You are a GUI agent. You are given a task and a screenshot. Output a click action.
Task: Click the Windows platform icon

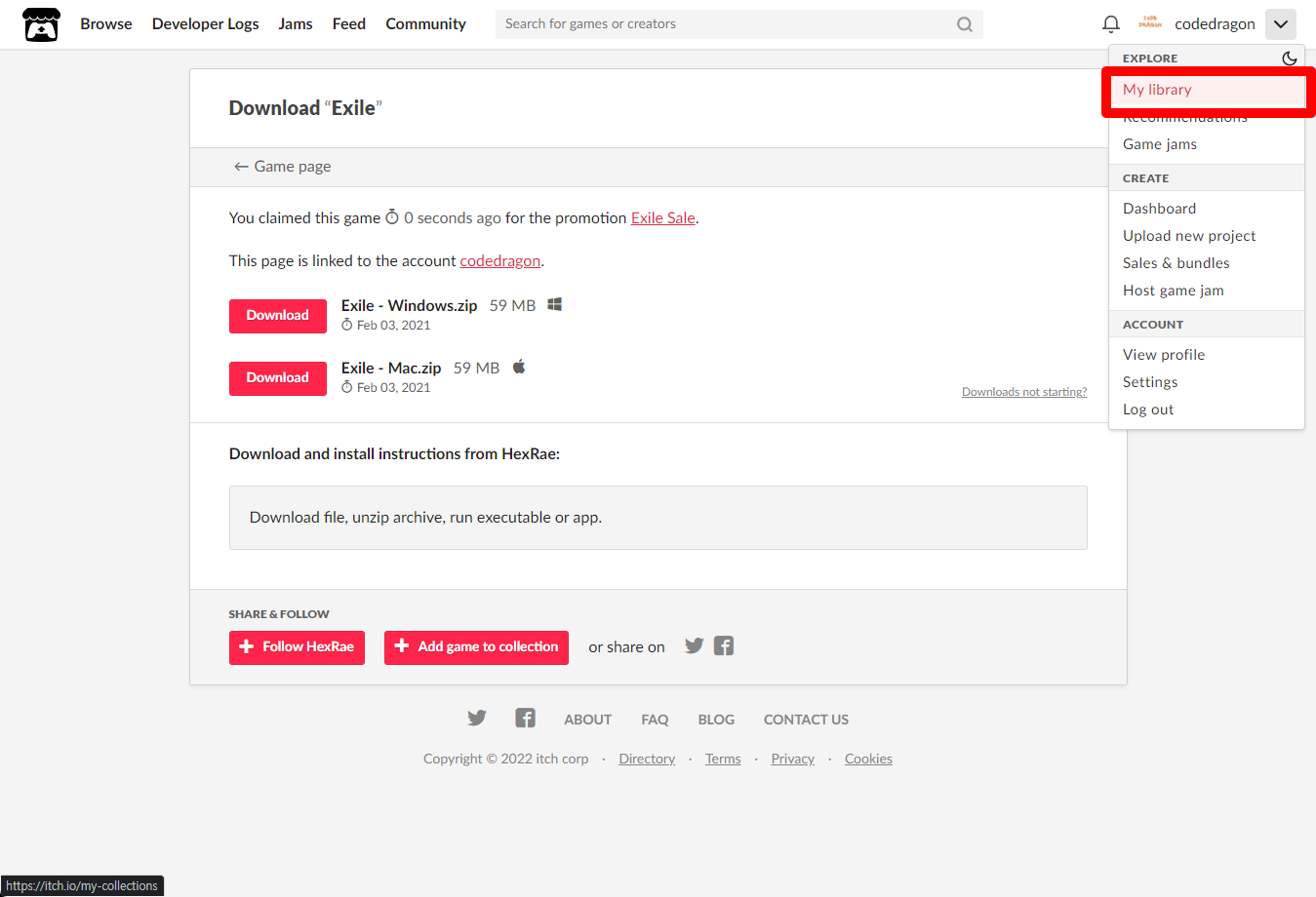[554, 304]
